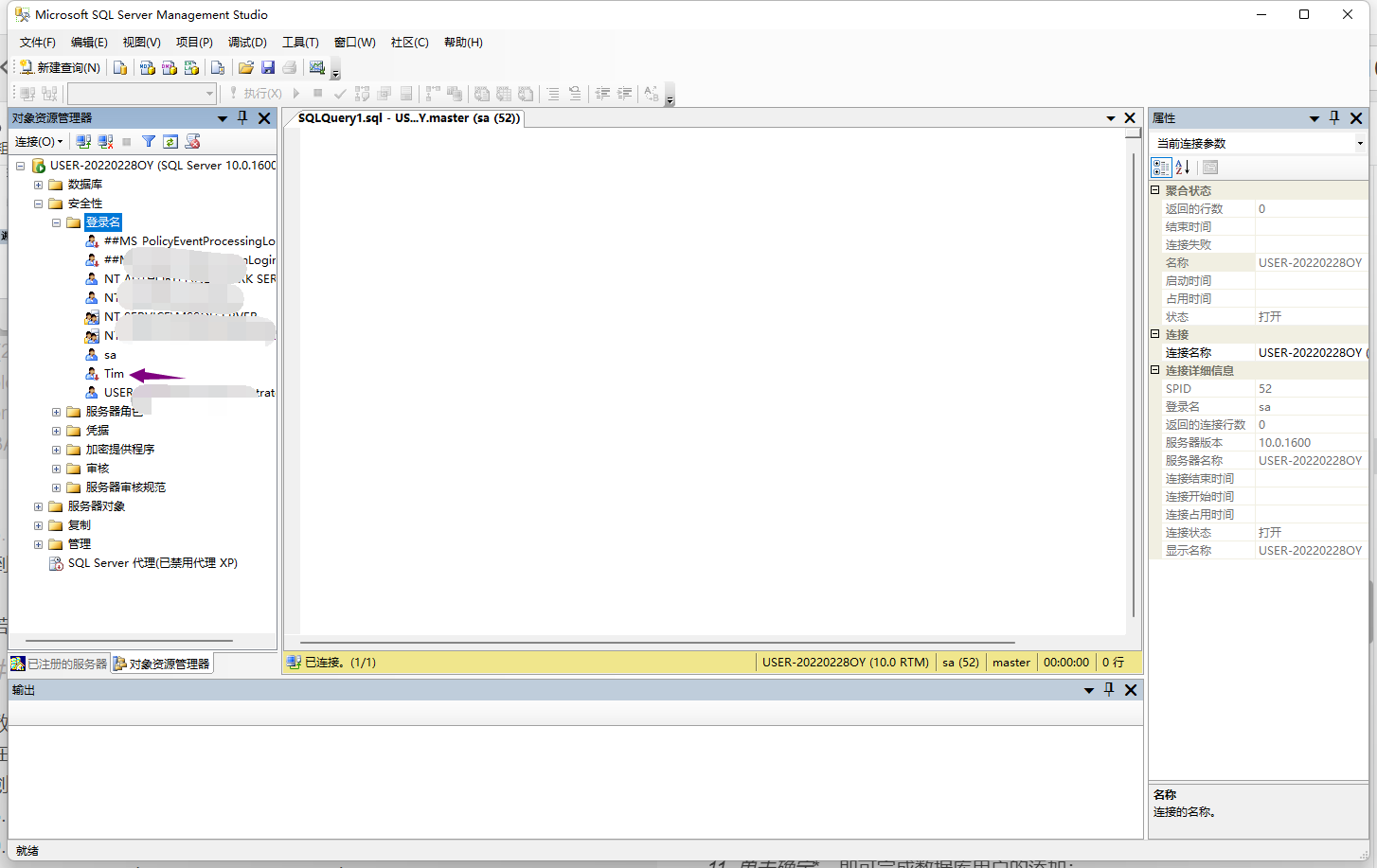Viewport: 1377px width, 868px height.
Task: Open the 社区(C) menu
Action: [x=409, y=42]
